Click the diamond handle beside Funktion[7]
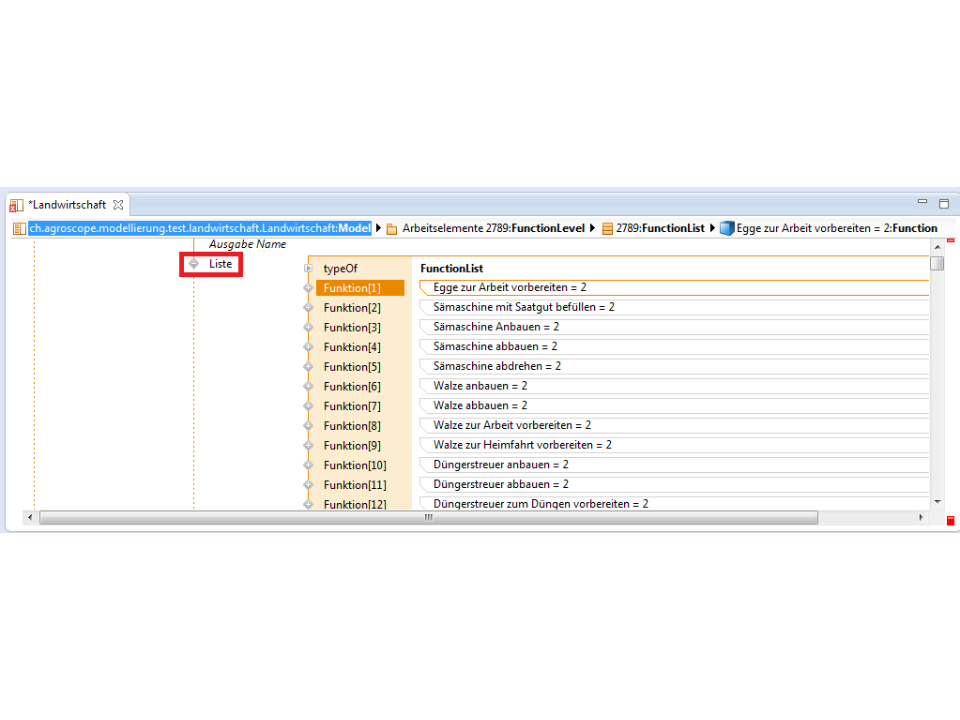This screenshot has width=960, height=720. click(309, 406)
